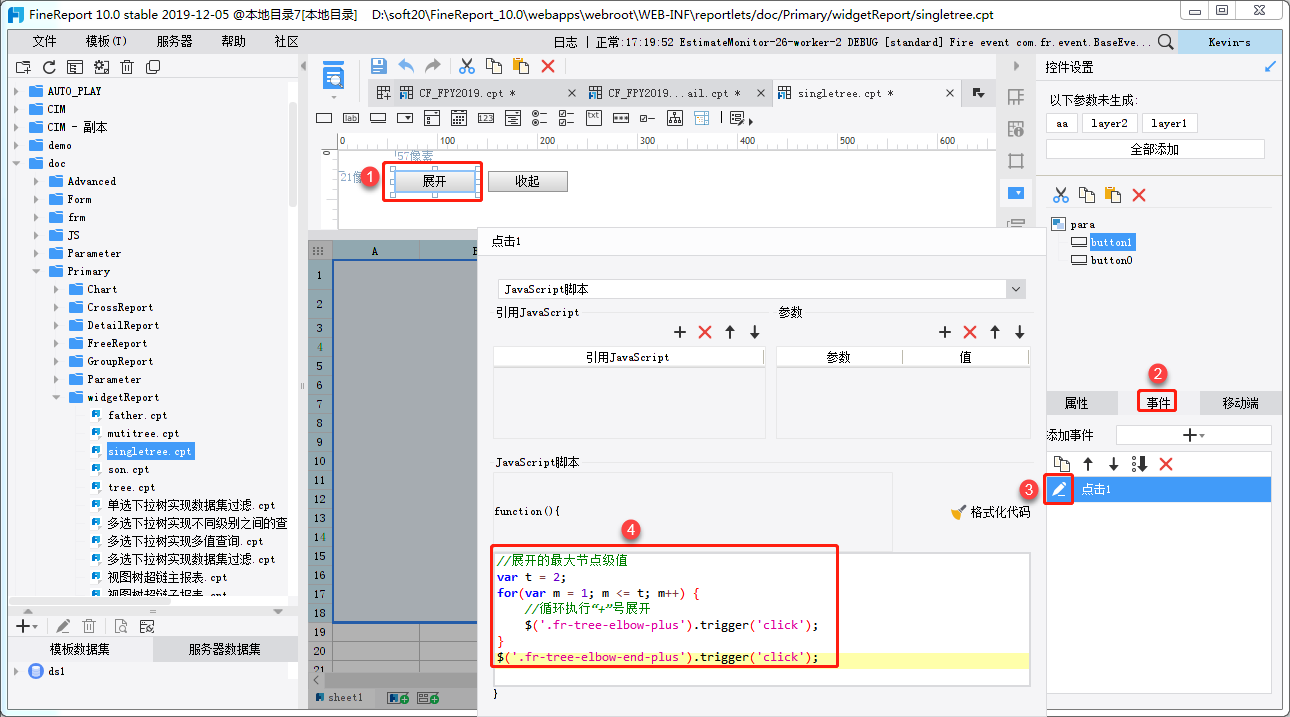Open the 服务器 menu

(x=175, y=41)
